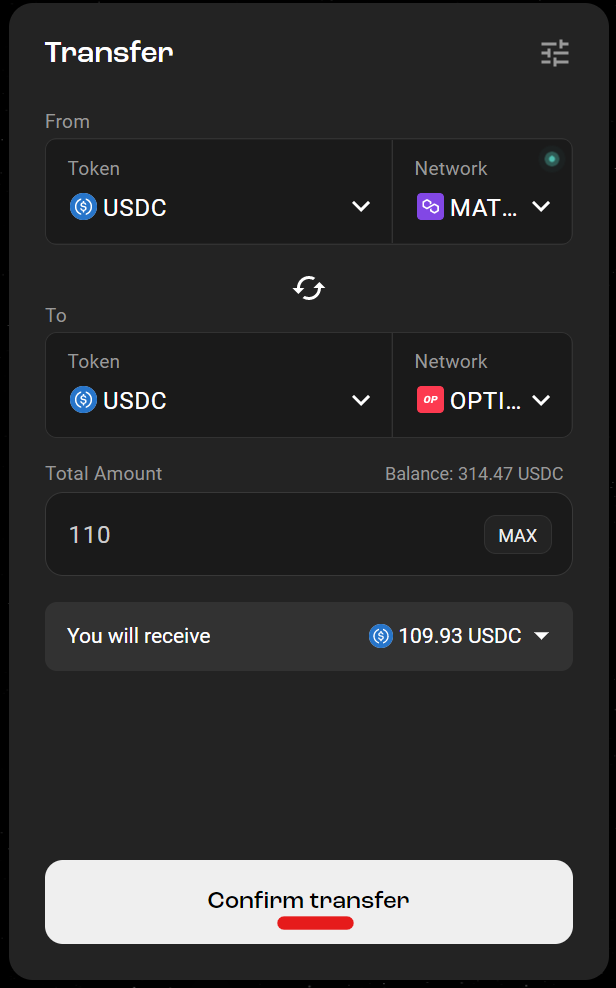Toggle the swap tokens control between From and To
The image size is (616, 988).
(308, 288)
